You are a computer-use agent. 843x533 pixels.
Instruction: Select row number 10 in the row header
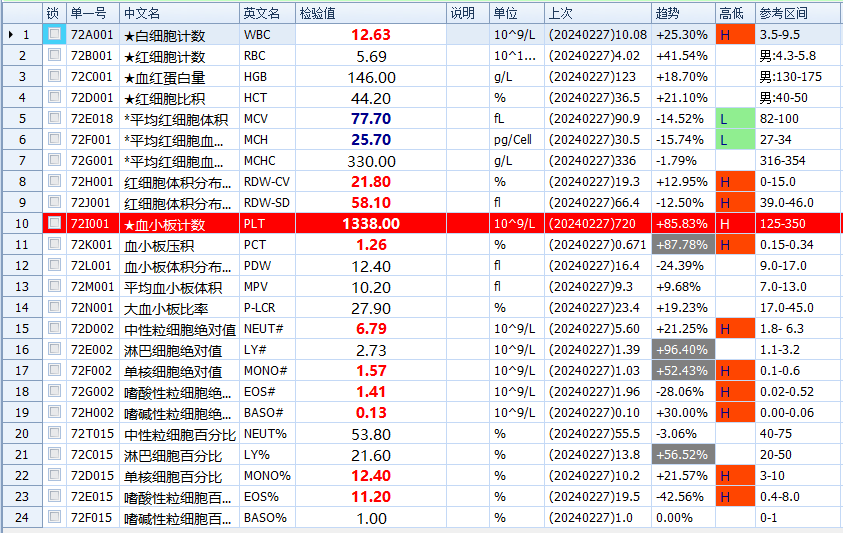[x=22, y=224]
